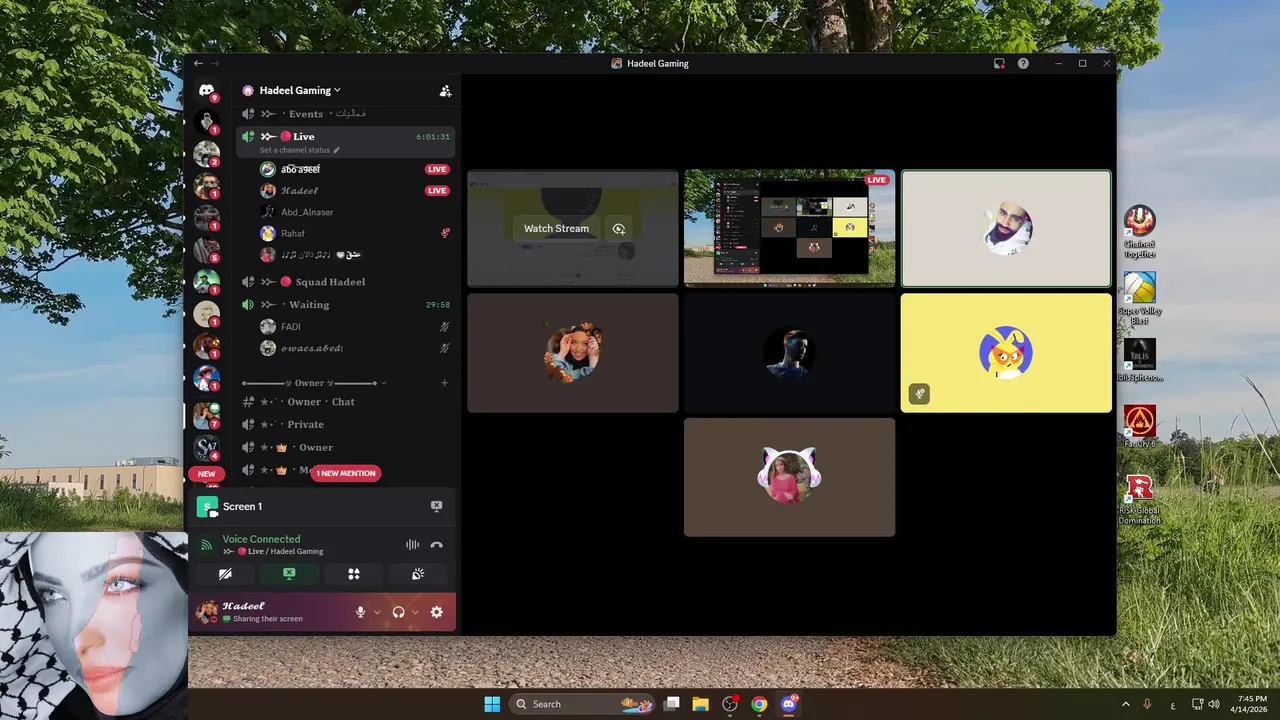Collapse the Owner category
The height and width of the screenshot is (720, 1280).
[313, 383]
